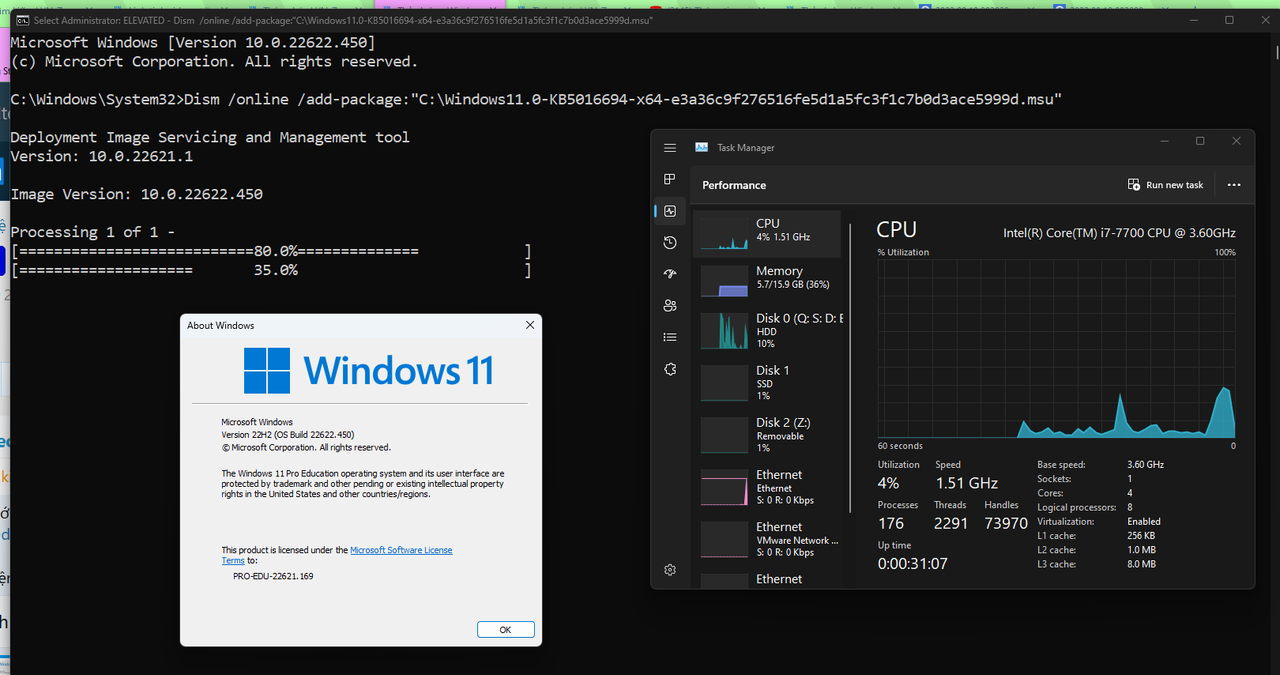Viewport: 1280px width, 675px height.
Task: Click Handles count 73970
Action: point(1005,523)
